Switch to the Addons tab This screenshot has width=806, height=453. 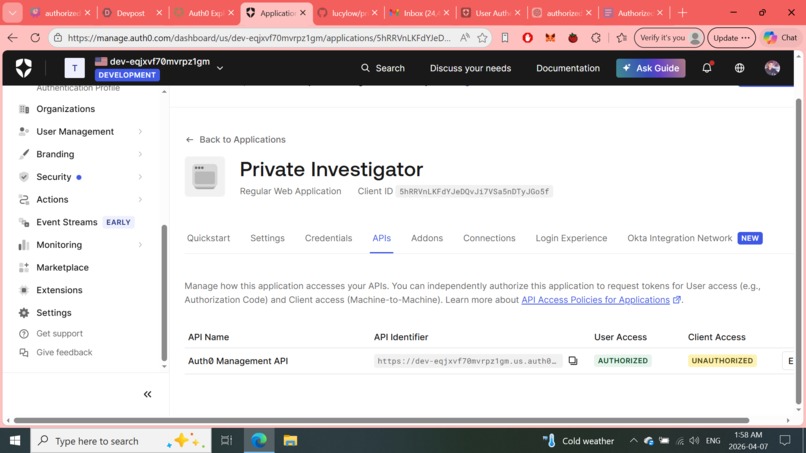click(x=427, y=238)
